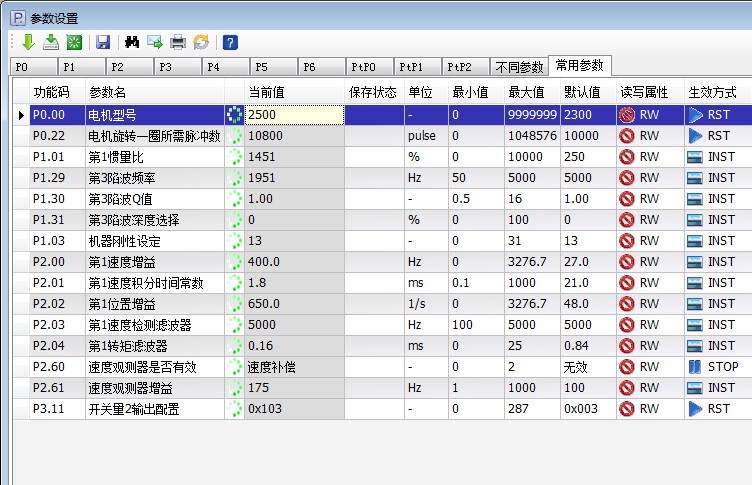This screenshot has width=752, height=485.
Task: Click the green download arrow toolbar icon
Action: pos(28,42)
